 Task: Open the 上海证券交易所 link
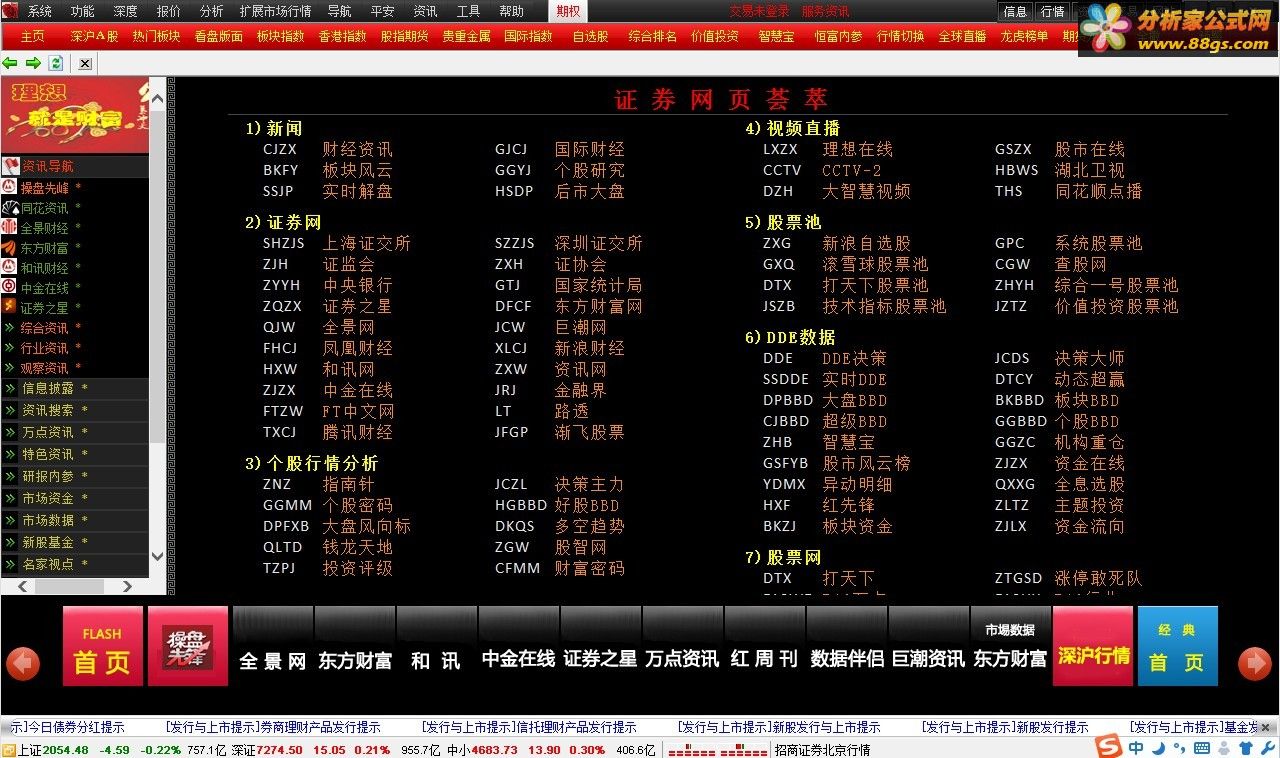pyautogui.click(x=366, y=243)
